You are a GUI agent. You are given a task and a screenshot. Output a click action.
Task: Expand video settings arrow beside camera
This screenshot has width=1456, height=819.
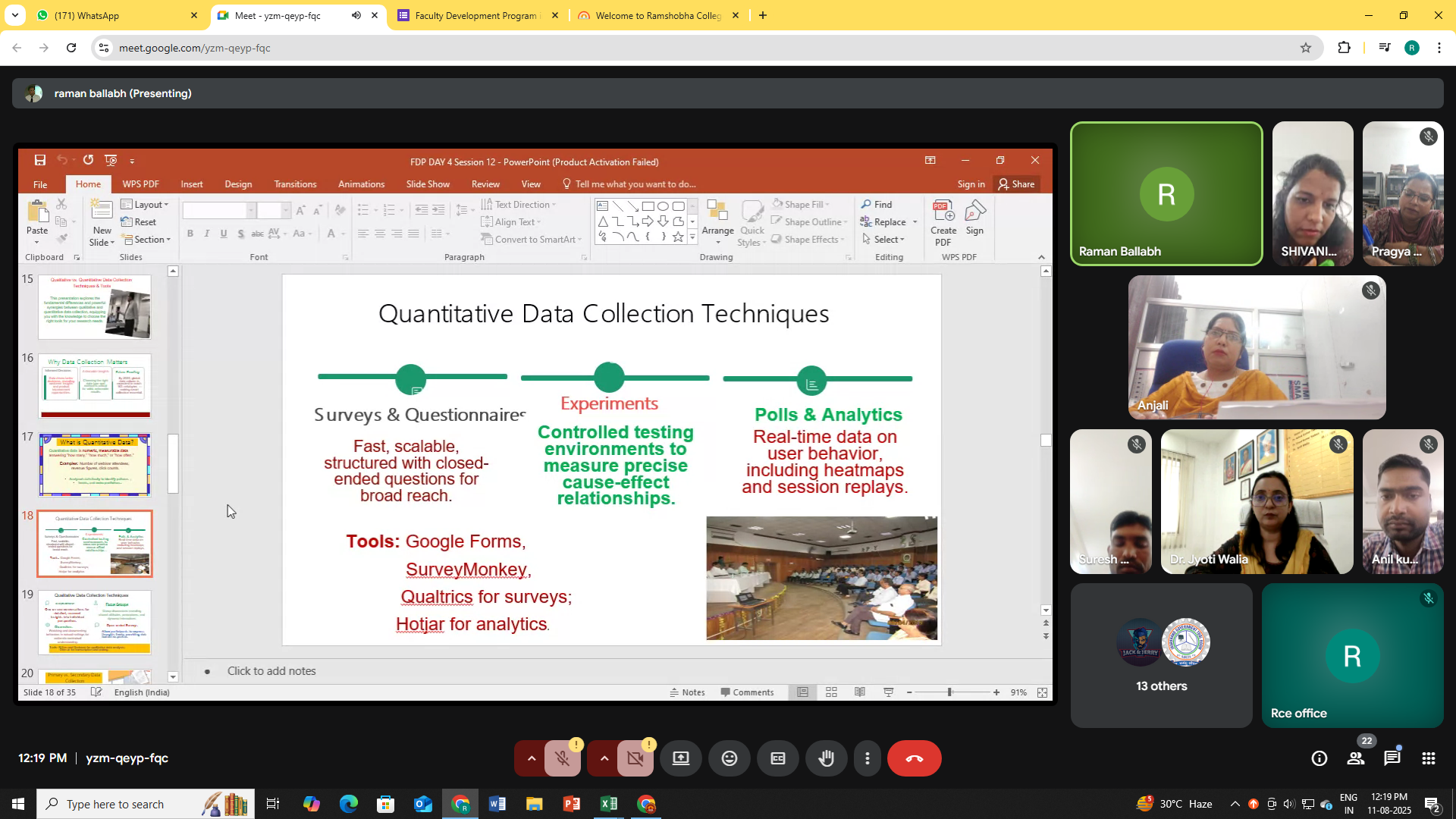(604, 758)
